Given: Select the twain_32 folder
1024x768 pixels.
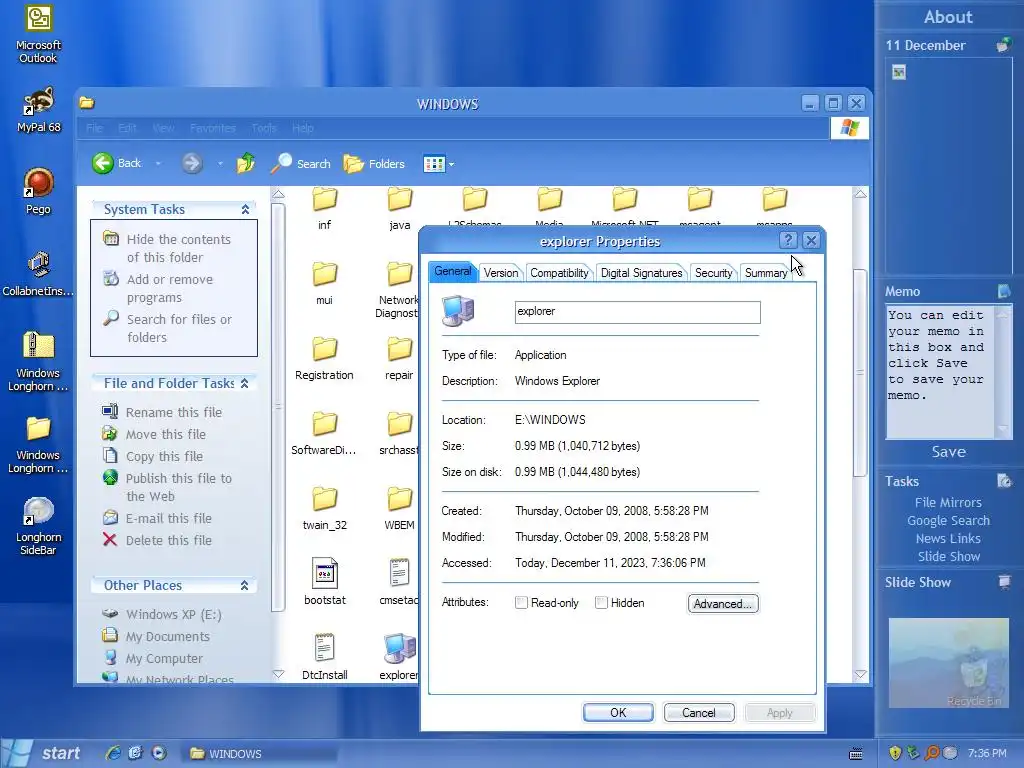Looking at the screenshot, I should click(325, 509).
